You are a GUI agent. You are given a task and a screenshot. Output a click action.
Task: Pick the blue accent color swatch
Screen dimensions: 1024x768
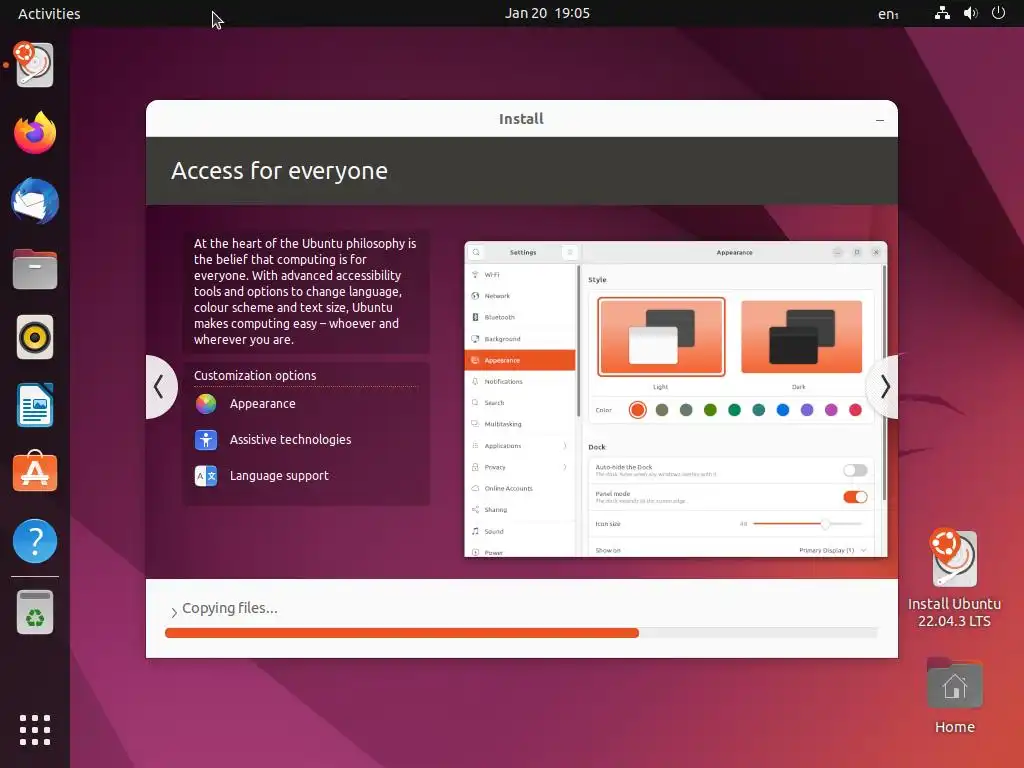[782, 410]
